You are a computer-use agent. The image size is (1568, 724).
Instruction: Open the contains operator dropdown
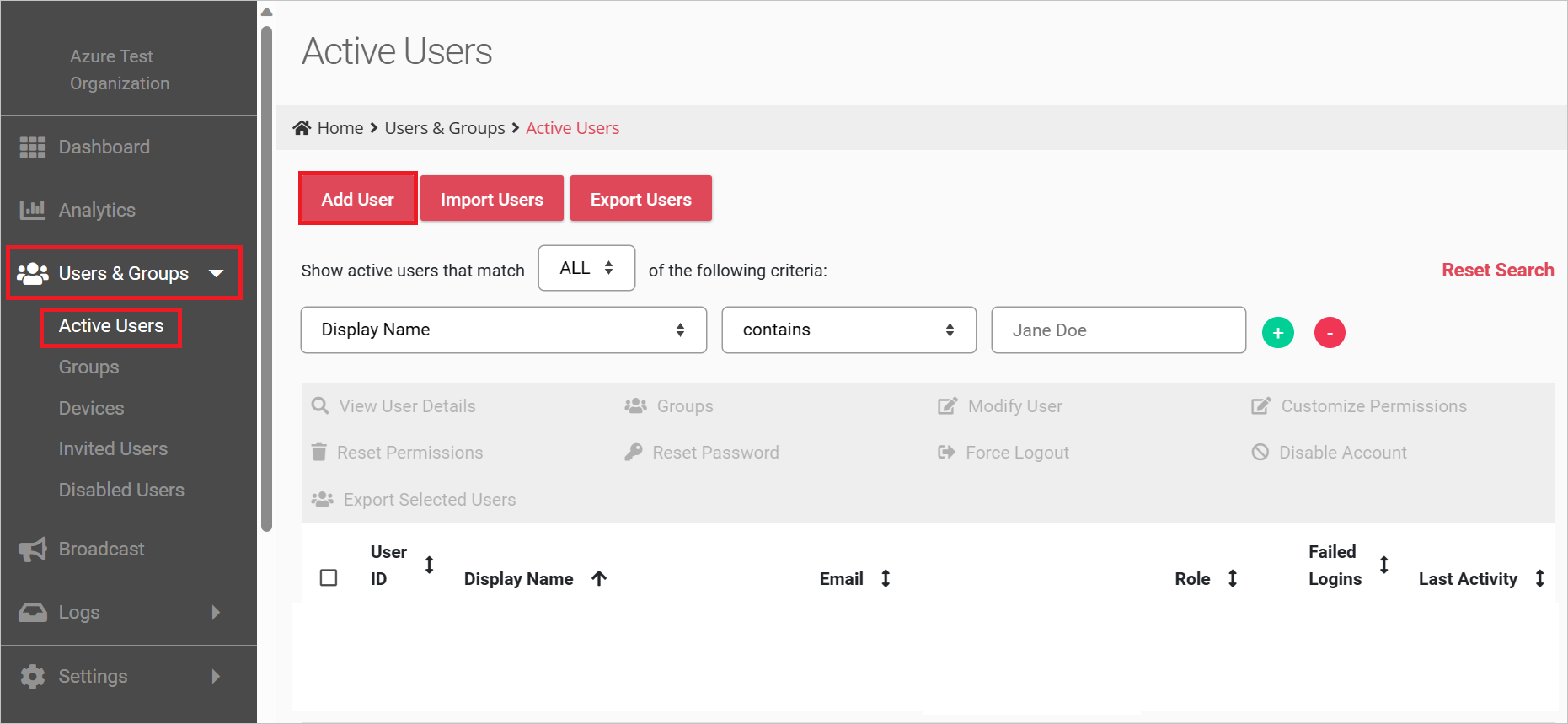click(x=848, y=330)
